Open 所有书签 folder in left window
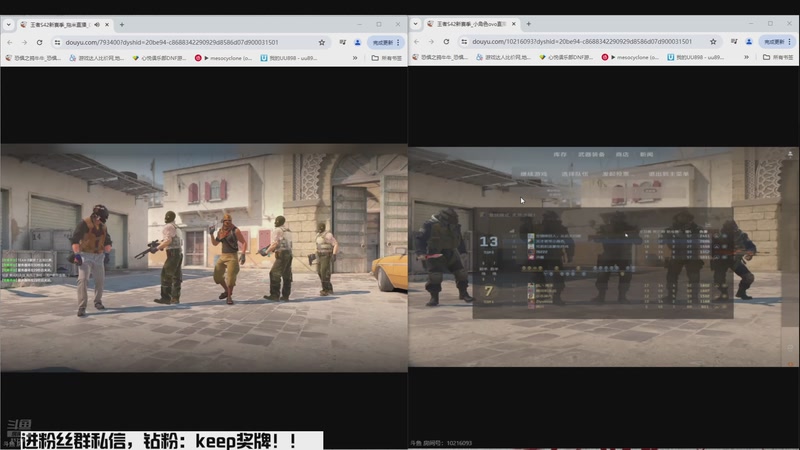This screenshot has width=800, height=450. [x=387, y=58]
